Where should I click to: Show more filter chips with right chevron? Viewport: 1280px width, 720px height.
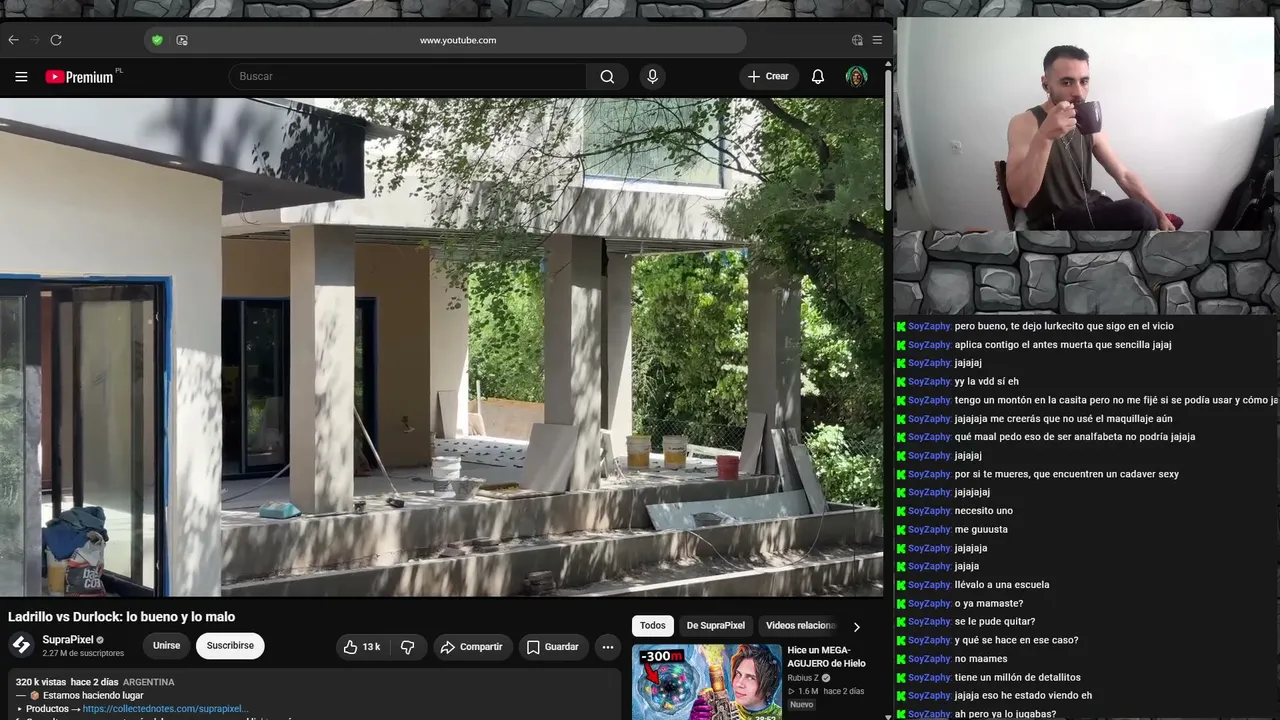point(856,627)
